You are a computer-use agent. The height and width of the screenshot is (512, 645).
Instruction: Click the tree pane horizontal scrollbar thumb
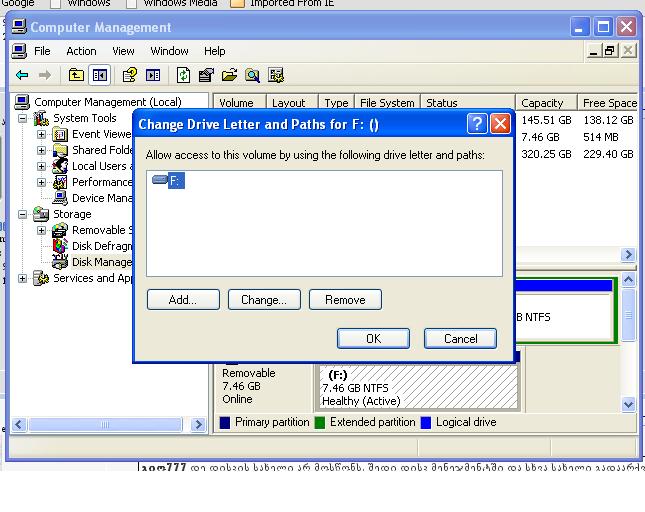105,424
